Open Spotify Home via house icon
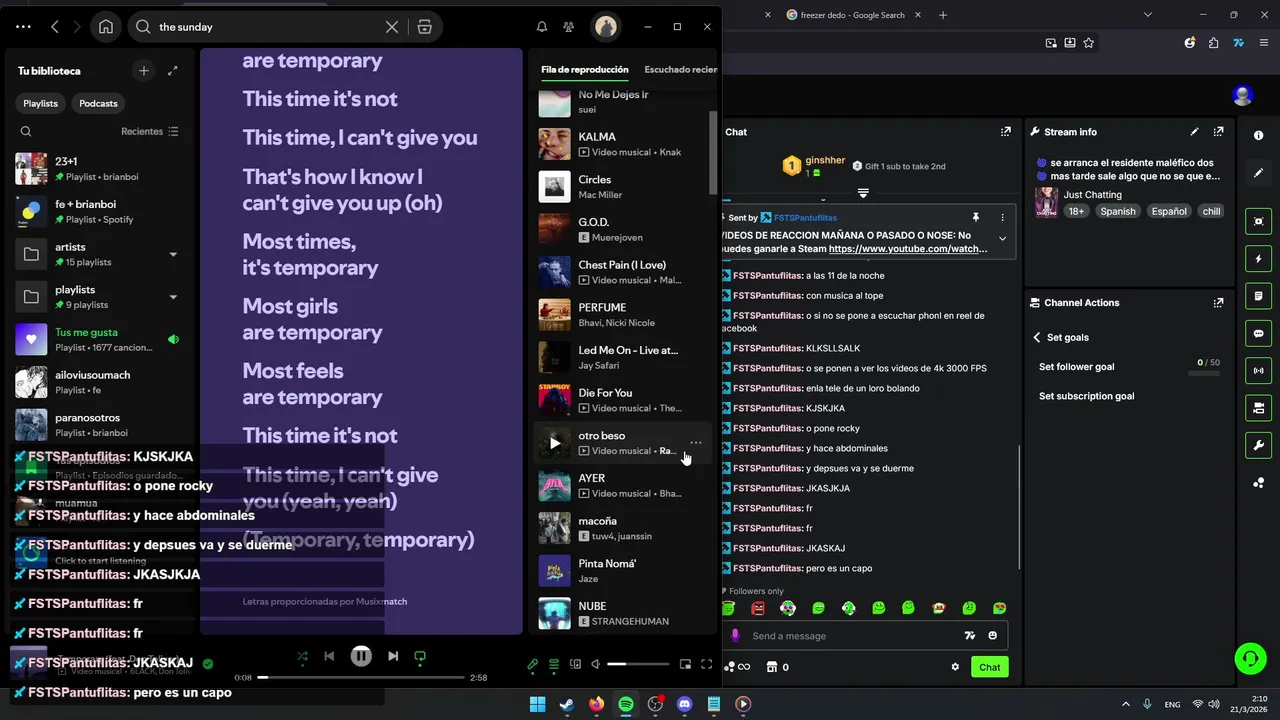The width and height of the screenshot is (1280, 720). tap(105, 27)
